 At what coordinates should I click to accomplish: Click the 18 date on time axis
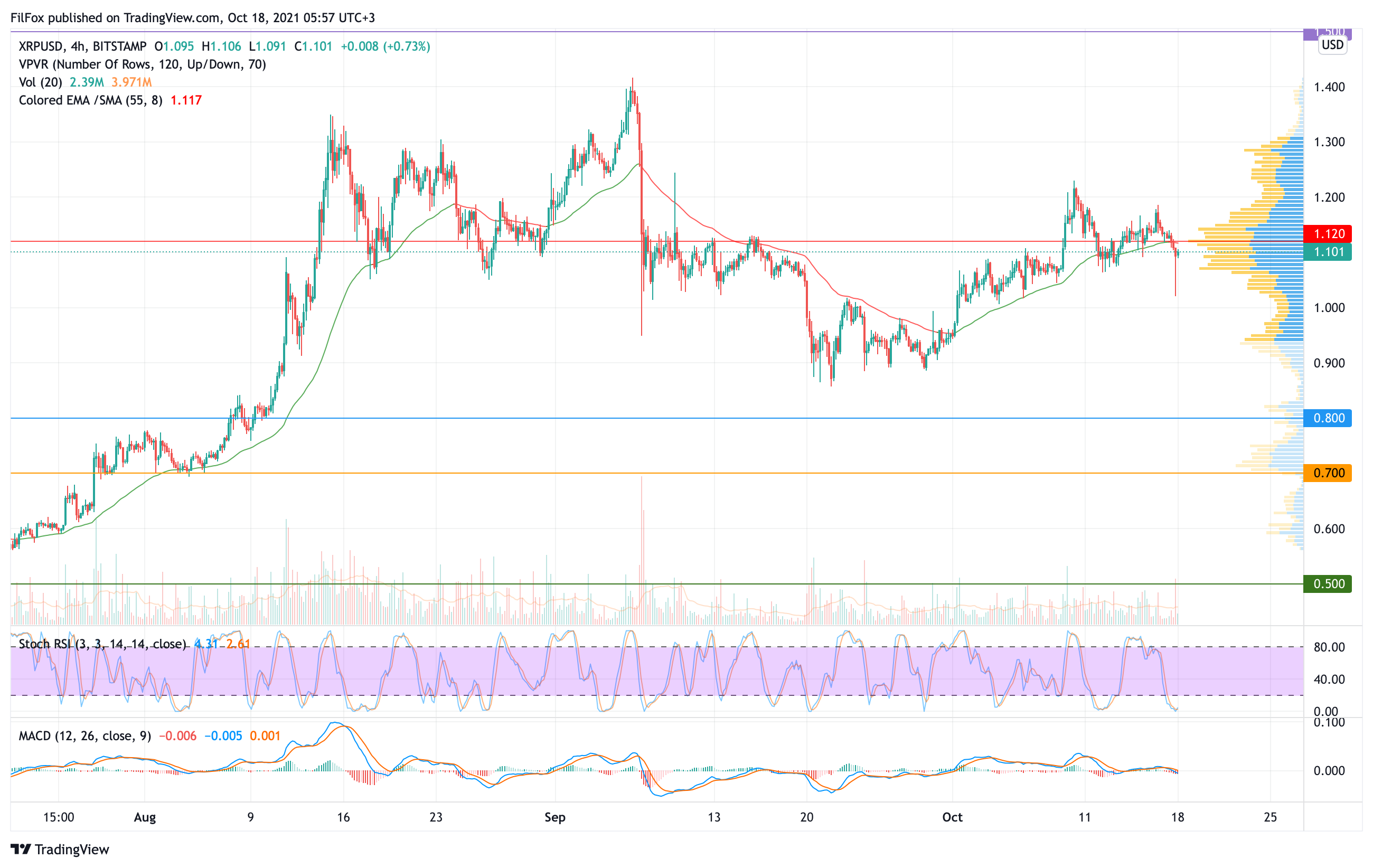click(x=1177, y=817)
